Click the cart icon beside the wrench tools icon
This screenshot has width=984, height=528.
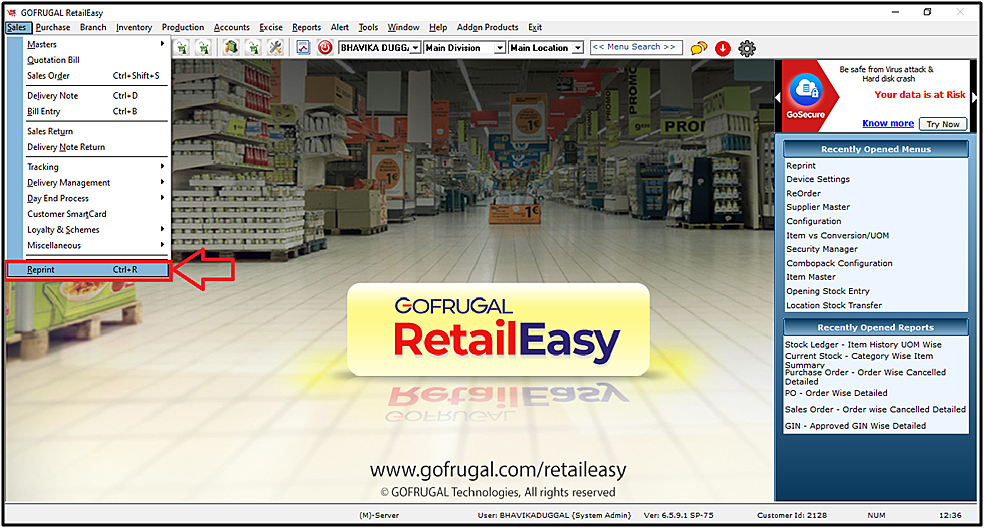(x=254, y=48)
